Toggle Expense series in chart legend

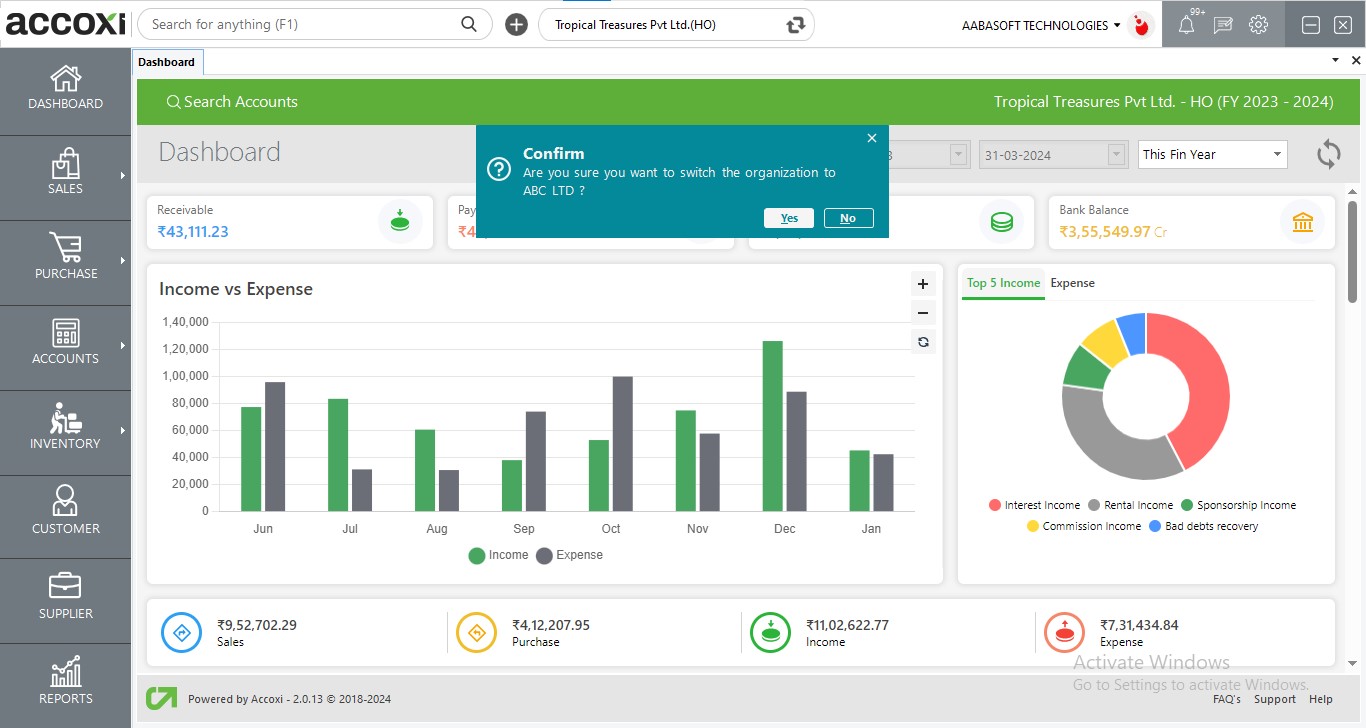[x=569, y=555]
